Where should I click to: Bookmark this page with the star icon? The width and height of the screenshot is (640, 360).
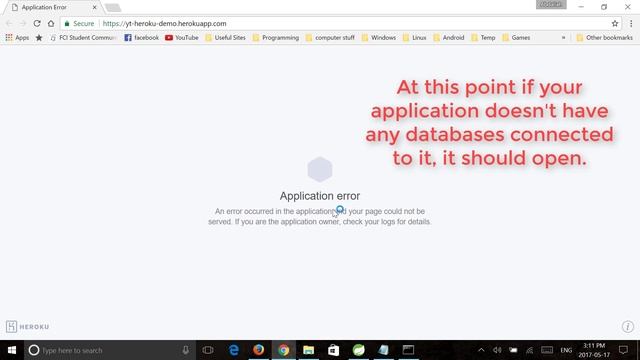[615, 24]
